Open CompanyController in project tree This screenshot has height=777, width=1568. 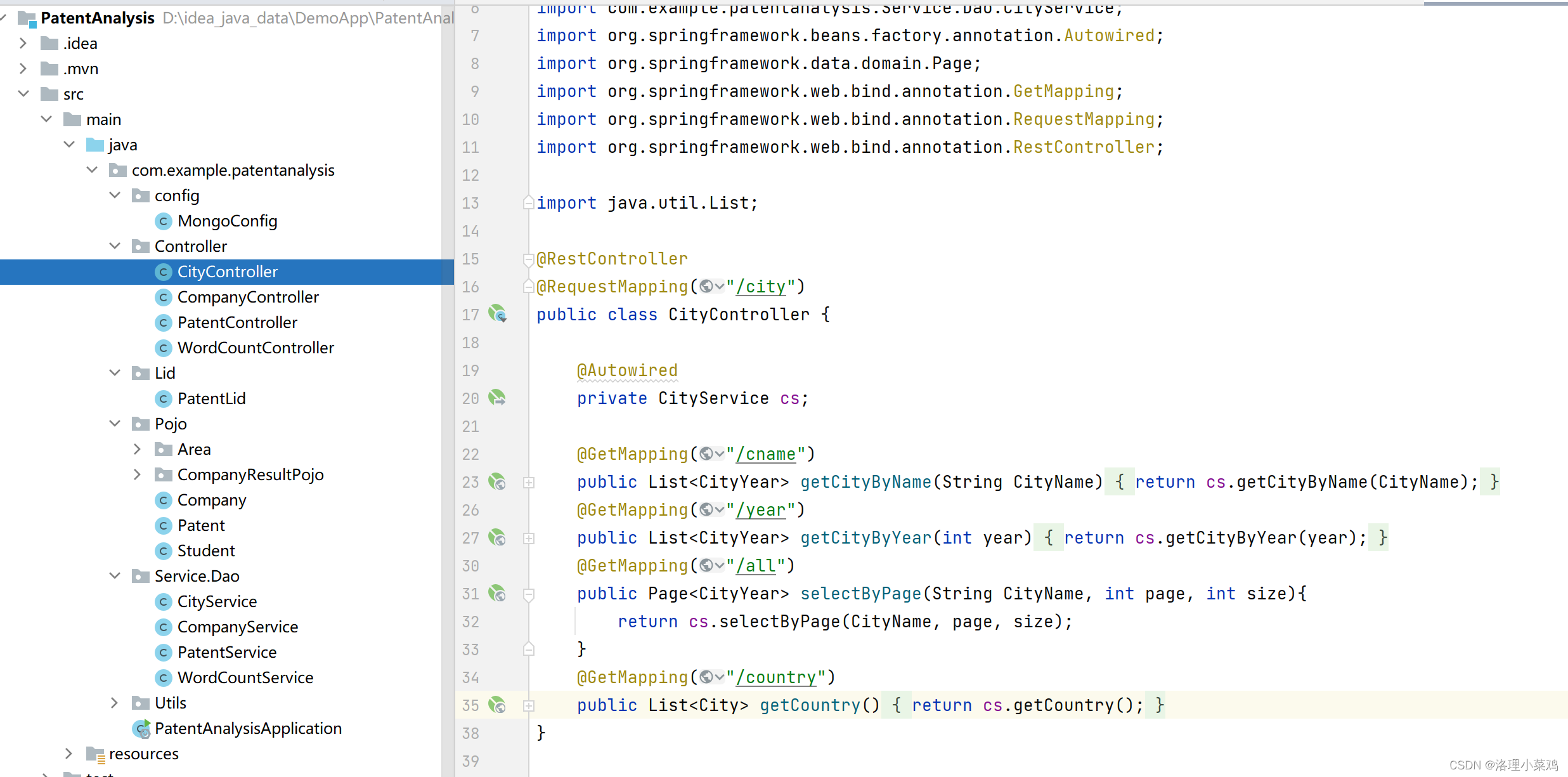247,297
